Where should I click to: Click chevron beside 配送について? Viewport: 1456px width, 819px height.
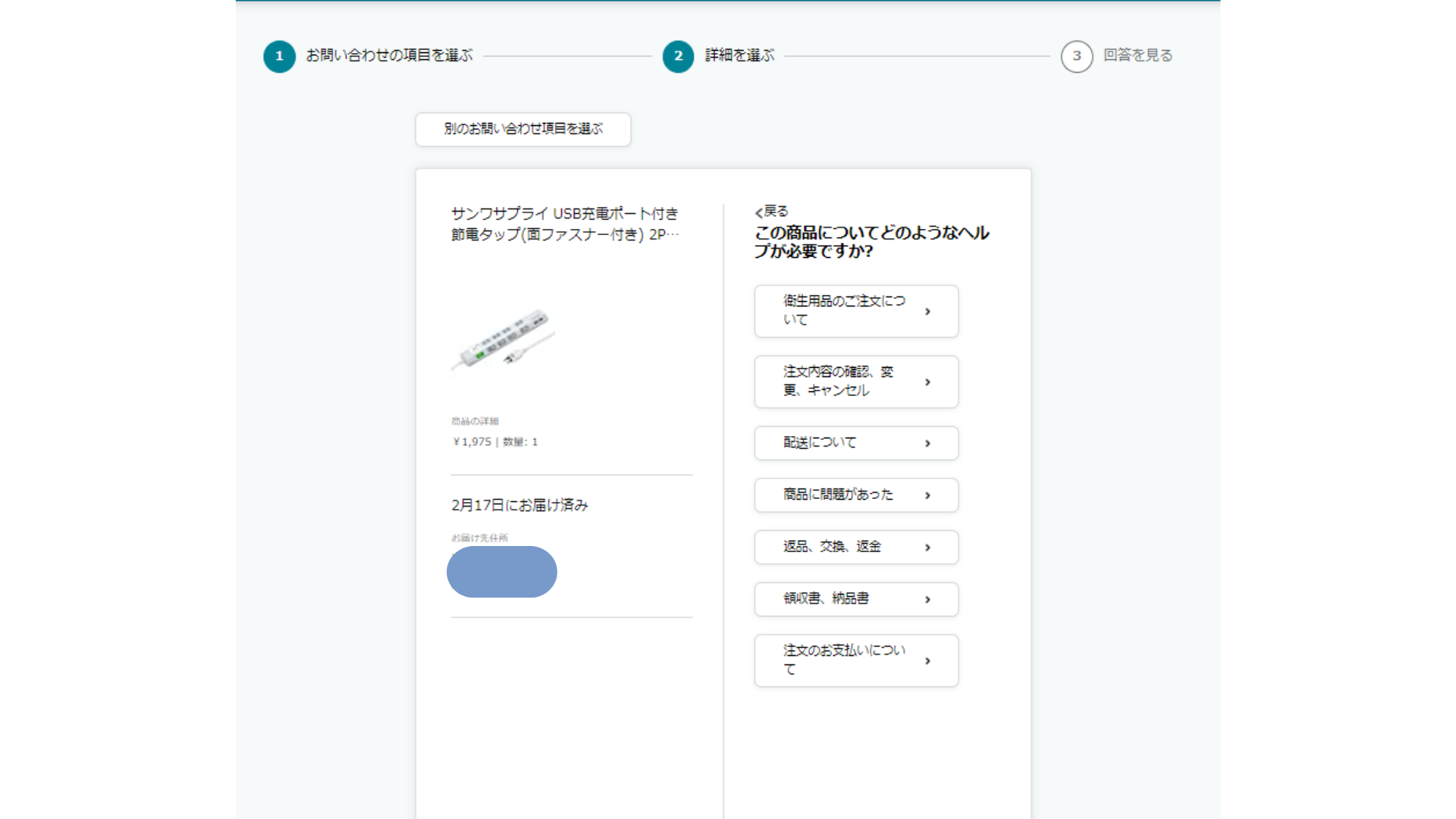(x=927, y=444)
